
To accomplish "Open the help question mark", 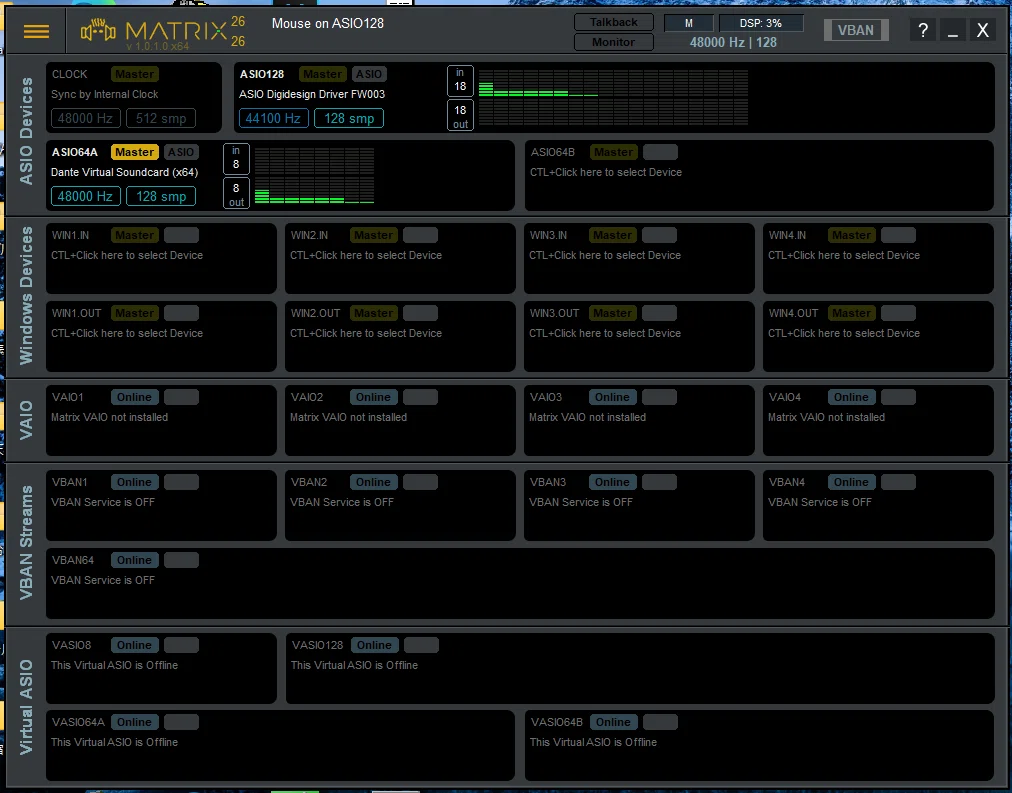I will (923, 30).
